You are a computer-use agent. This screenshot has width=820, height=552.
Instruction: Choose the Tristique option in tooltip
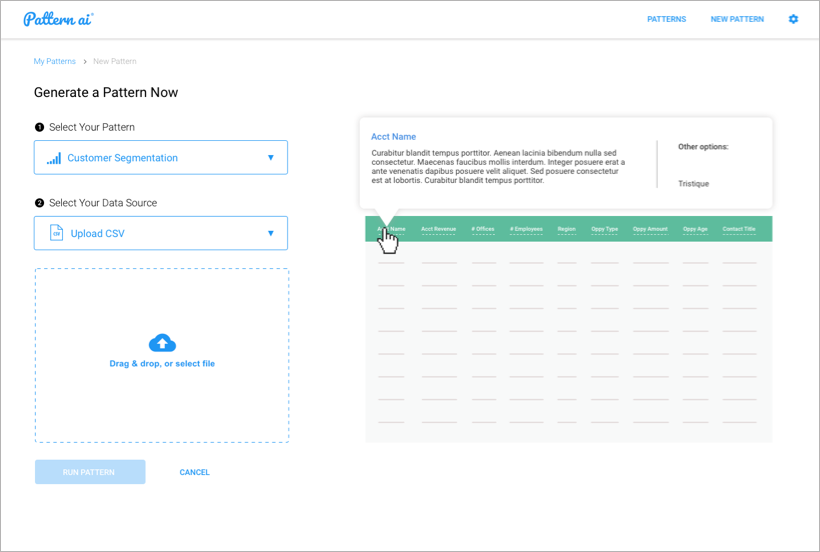693,184
